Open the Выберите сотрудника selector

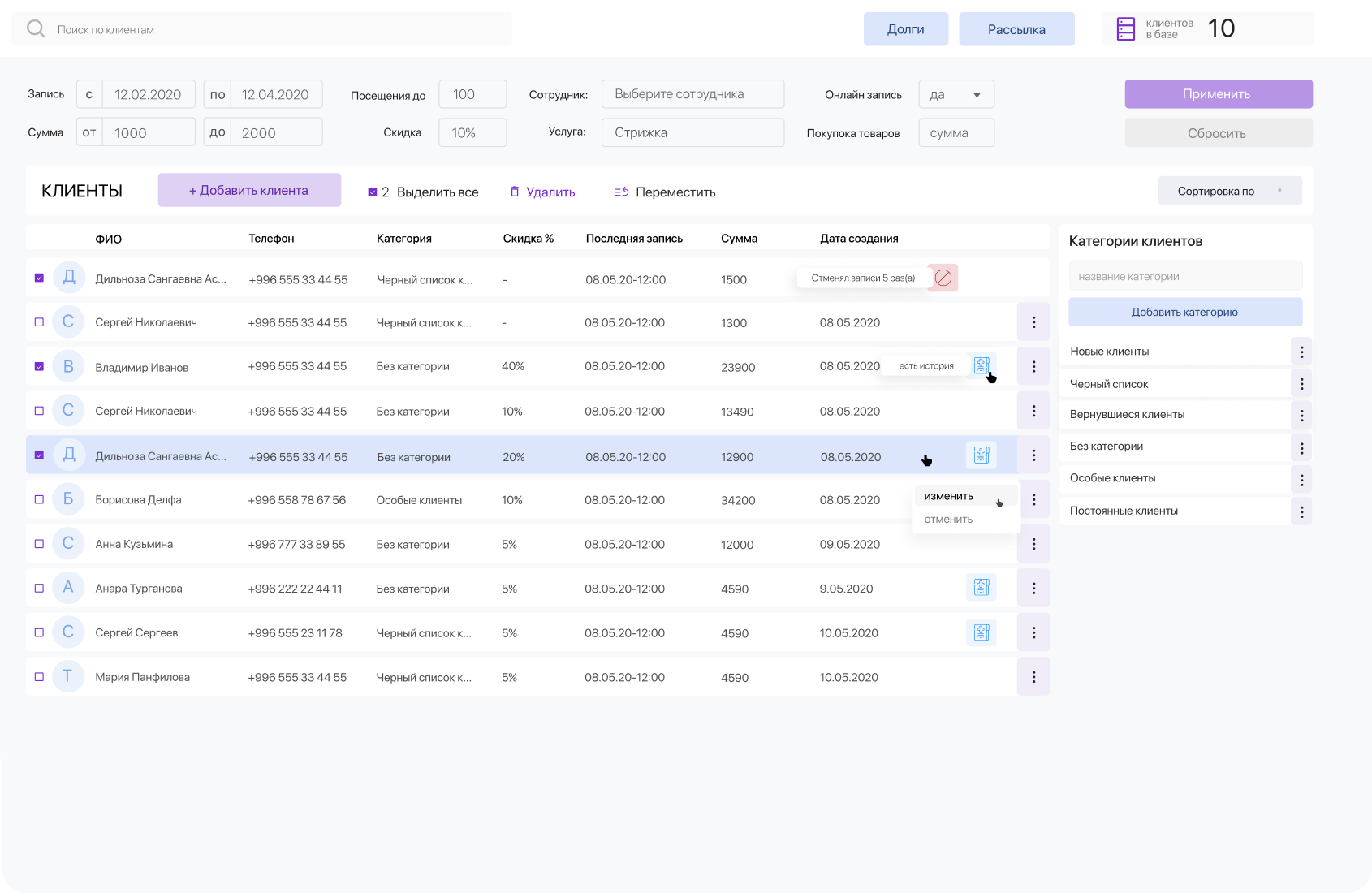click(692, 94)
